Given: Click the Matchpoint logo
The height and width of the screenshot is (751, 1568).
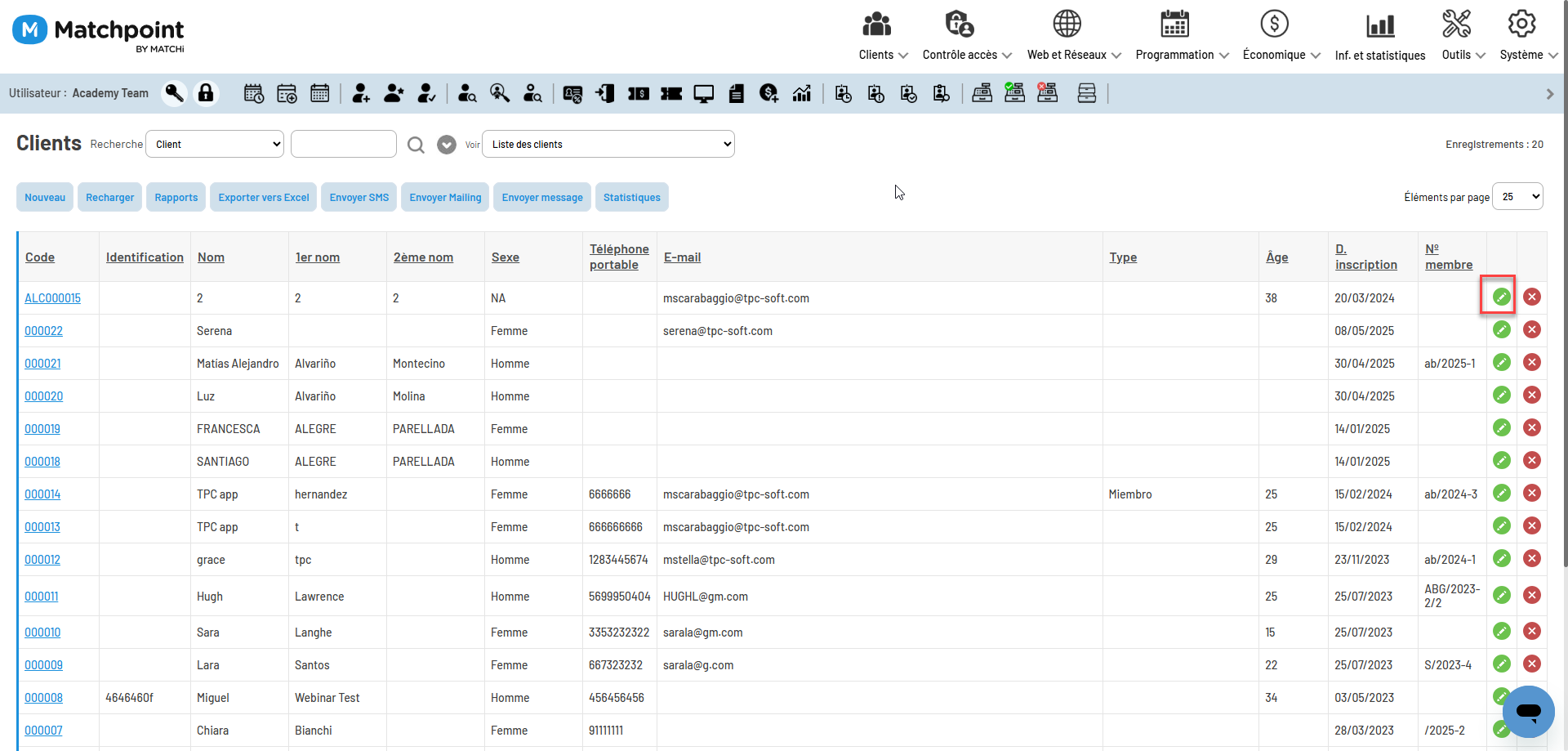Looking at the screenshot, I should click(99, 33).
